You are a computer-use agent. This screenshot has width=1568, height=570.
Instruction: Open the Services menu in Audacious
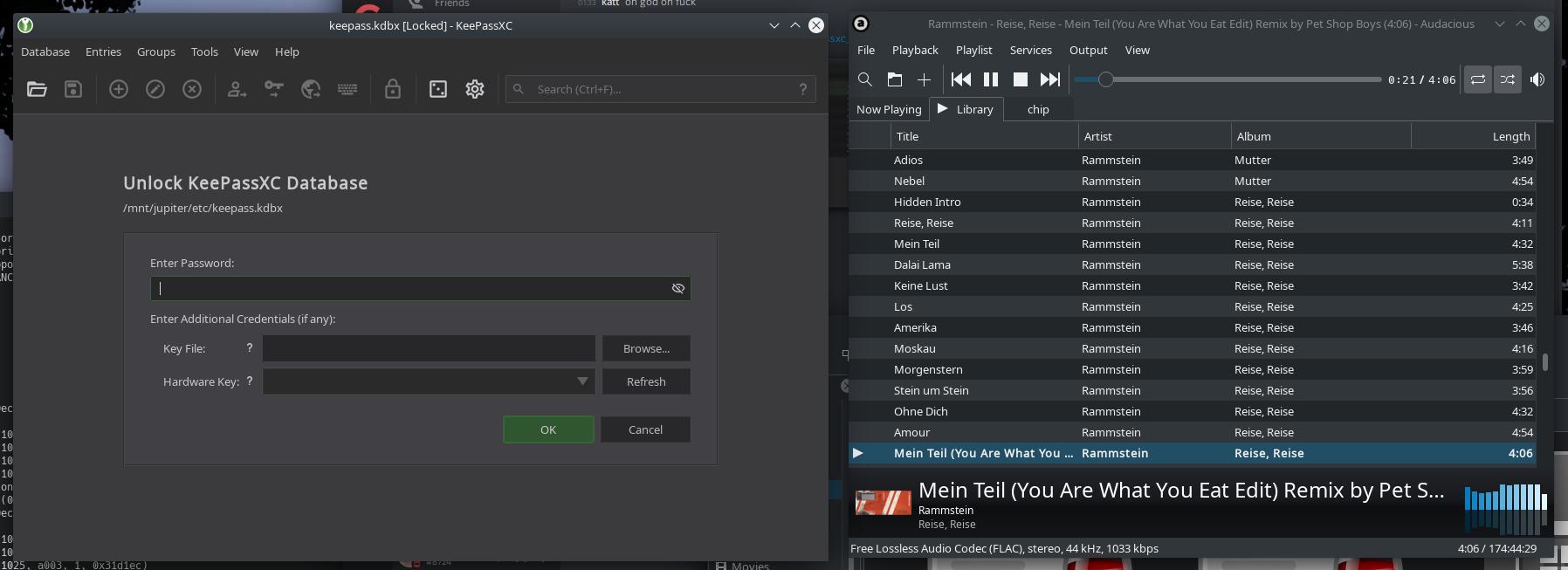(x=1031, y=50)
